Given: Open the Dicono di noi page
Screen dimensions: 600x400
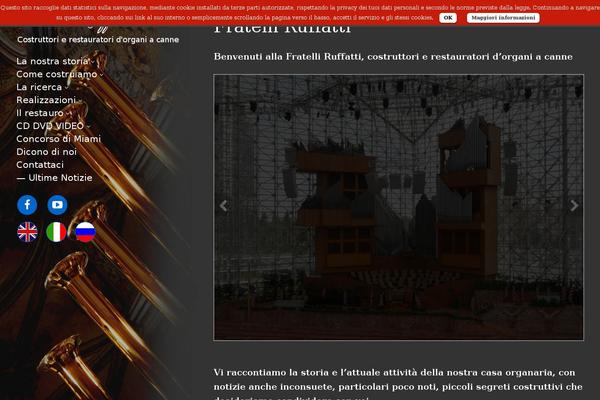Looking at the screenshot, I should (46, 152).
